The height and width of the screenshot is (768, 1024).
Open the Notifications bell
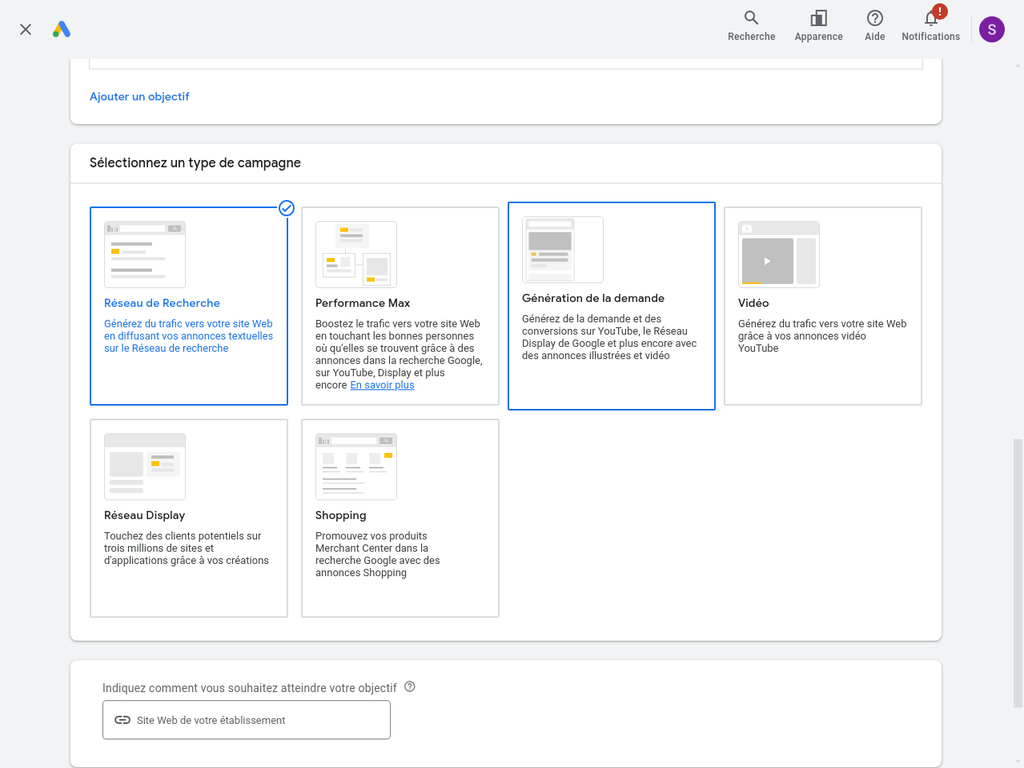point(931,26)
